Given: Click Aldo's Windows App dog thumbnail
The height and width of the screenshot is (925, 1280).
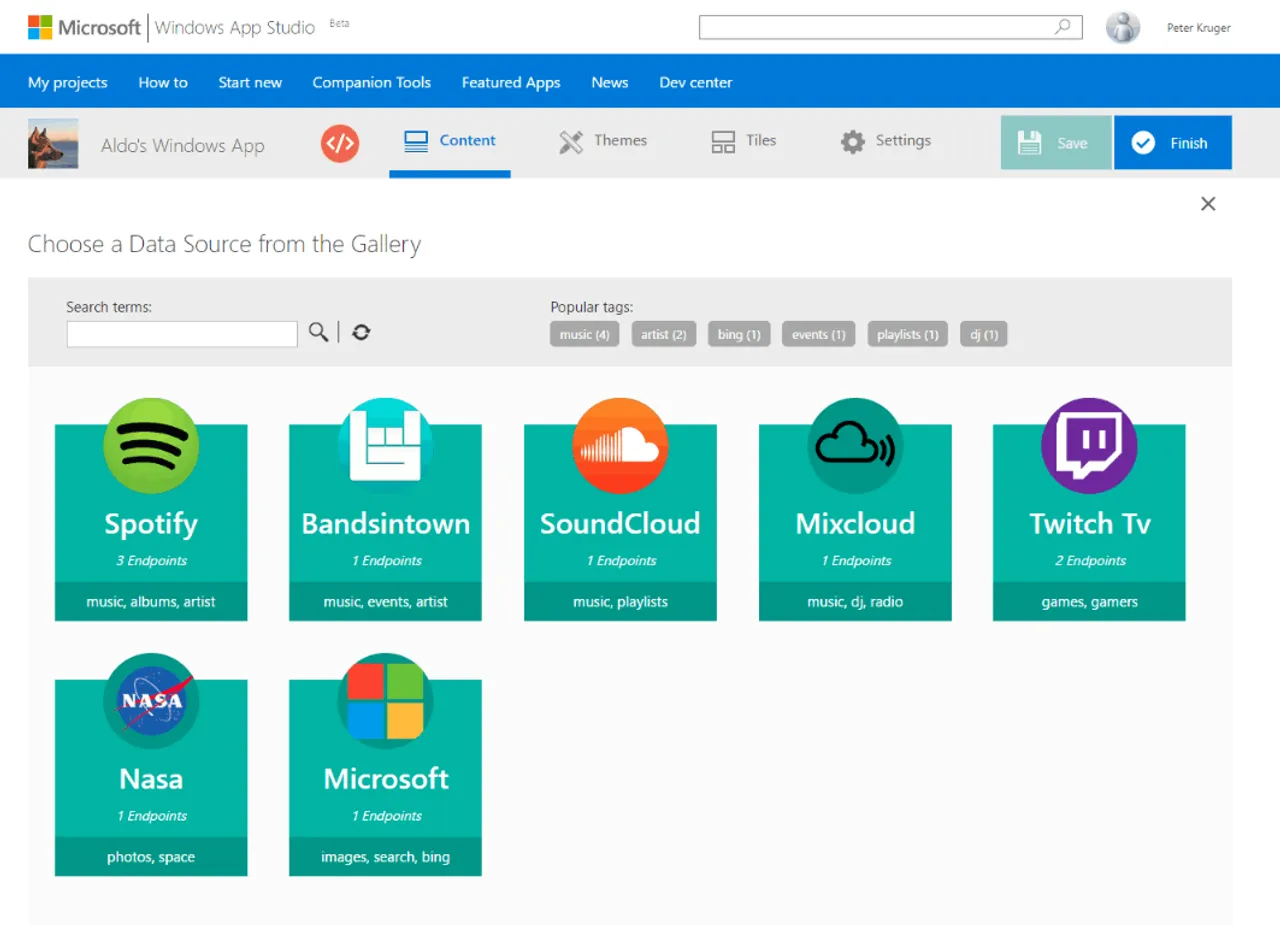Looking at the screenshot, I should pos(53,143).
